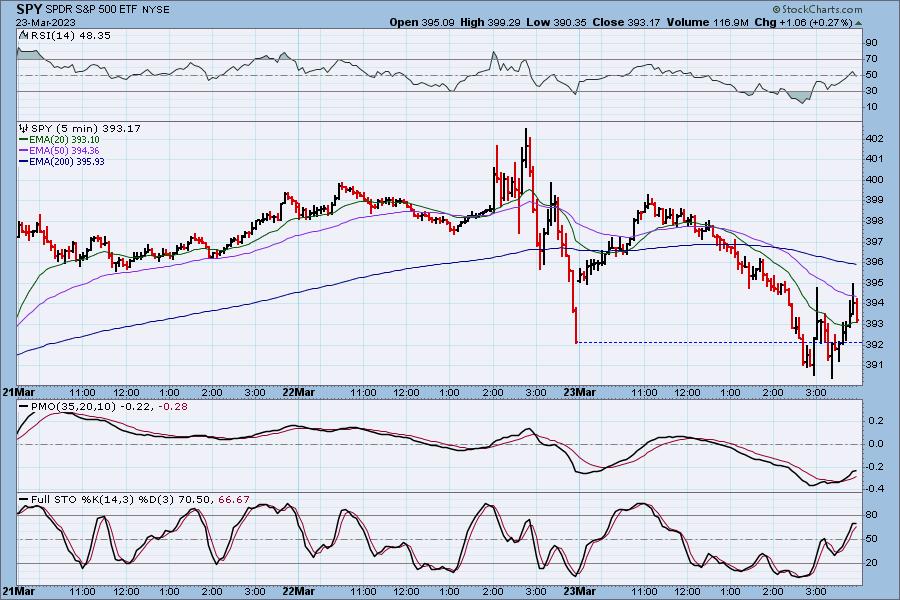Click the NYSE exchange label
Screen dimensions: 900x600
tap(156, 10)
